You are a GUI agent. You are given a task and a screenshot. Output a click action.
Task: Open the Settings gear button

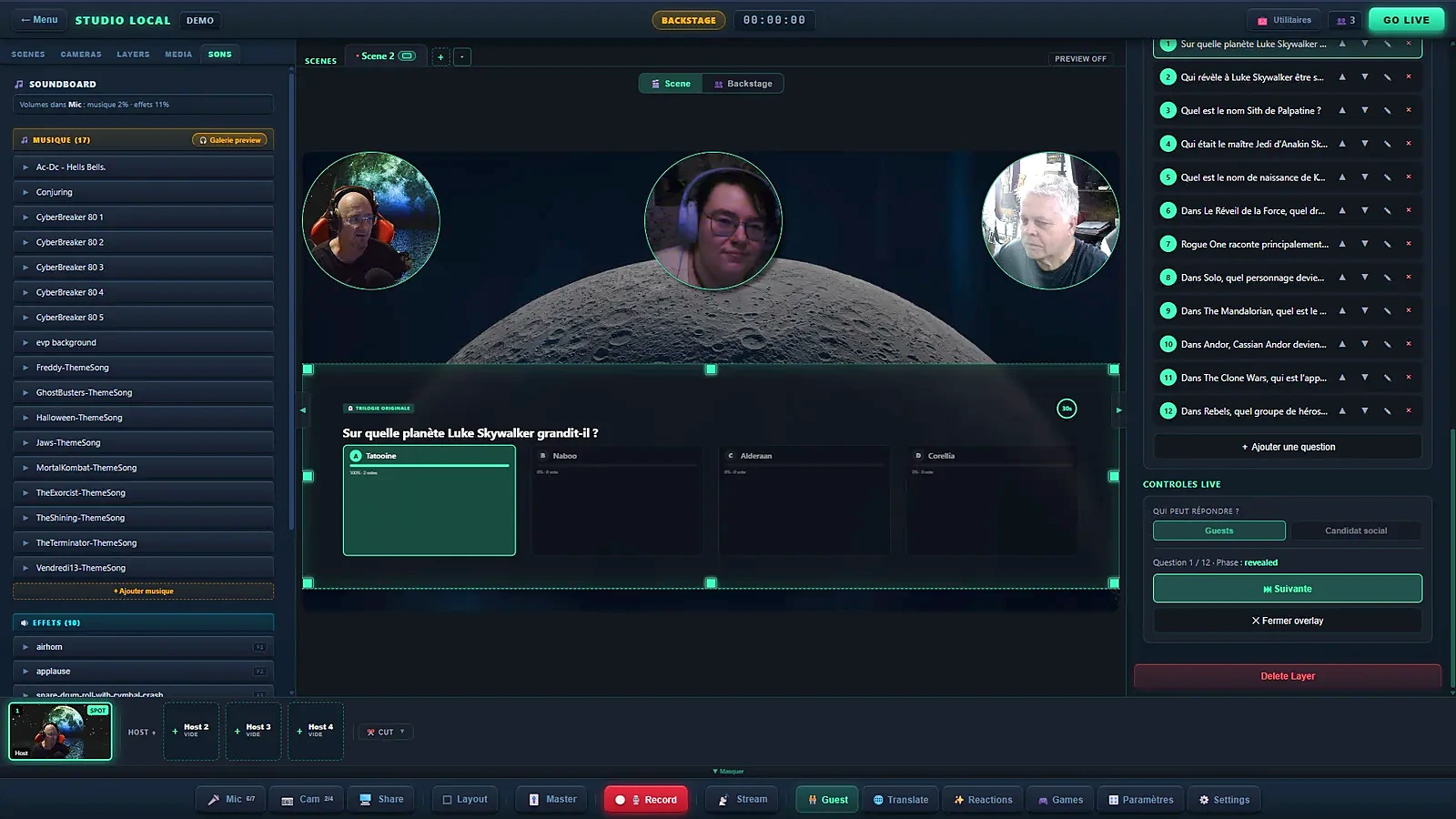pyautogui.click(x=1224, y=799)
